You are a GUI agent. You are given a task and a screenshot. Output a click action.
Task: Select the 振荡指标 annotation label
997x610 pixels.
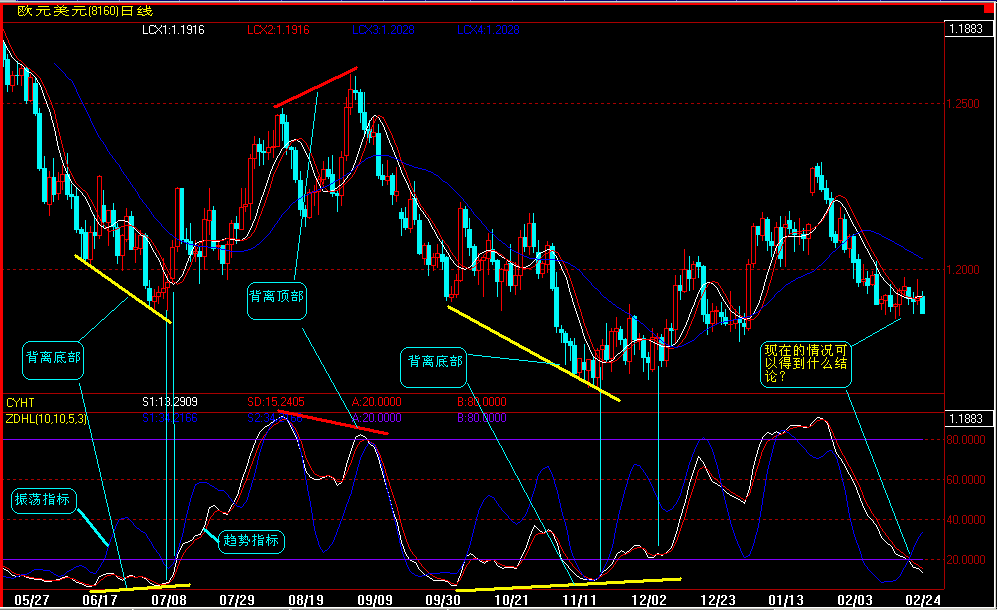[x=43, y=500]
